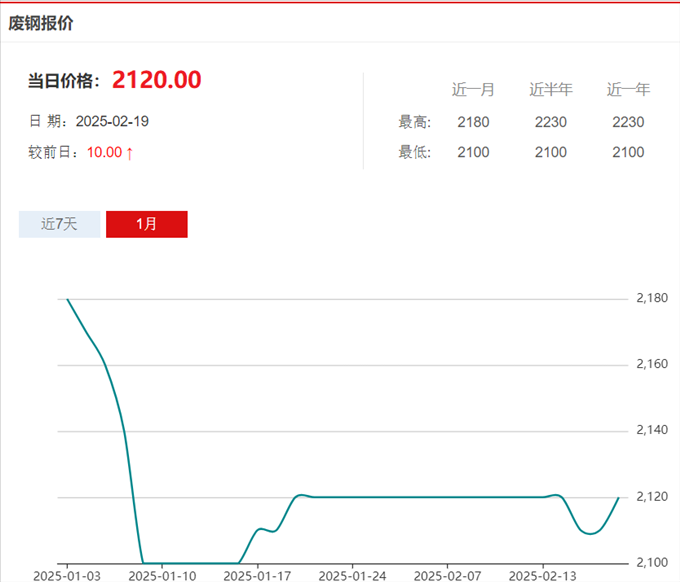Click current price value 2120.00
Image resolution: width=680 pixels, height=582 pixels.
[157, 80]
